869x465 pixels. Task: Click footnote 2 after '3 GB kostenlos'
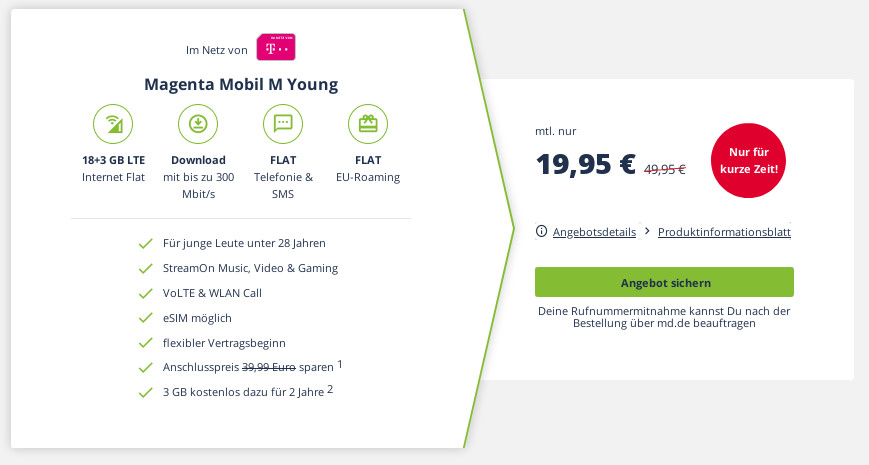pyautogui.click(x=330, y=389)
